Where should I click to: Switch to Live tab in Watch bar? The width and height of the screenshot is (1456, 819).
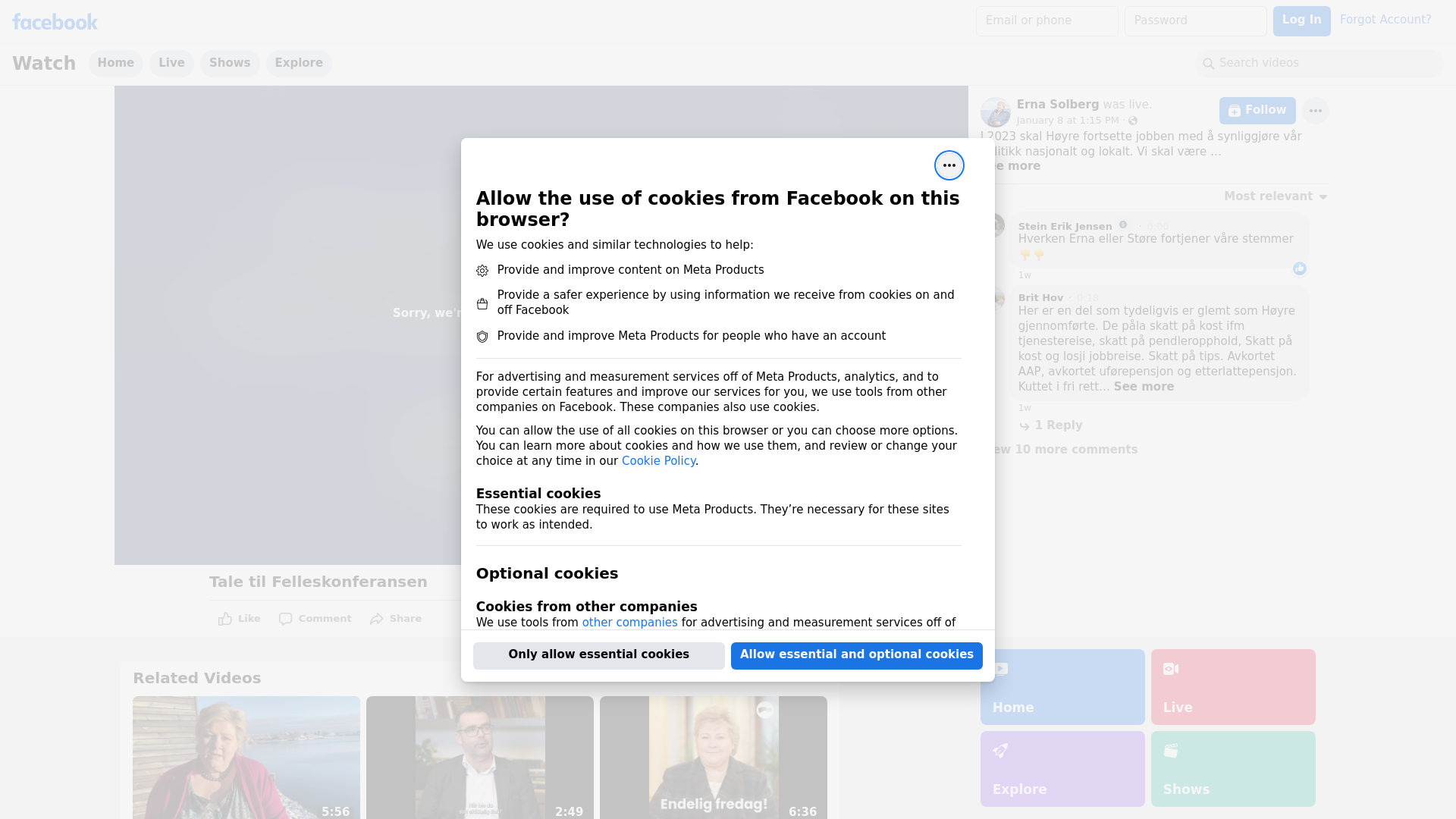pyautogui.click(x=171, y=63)
